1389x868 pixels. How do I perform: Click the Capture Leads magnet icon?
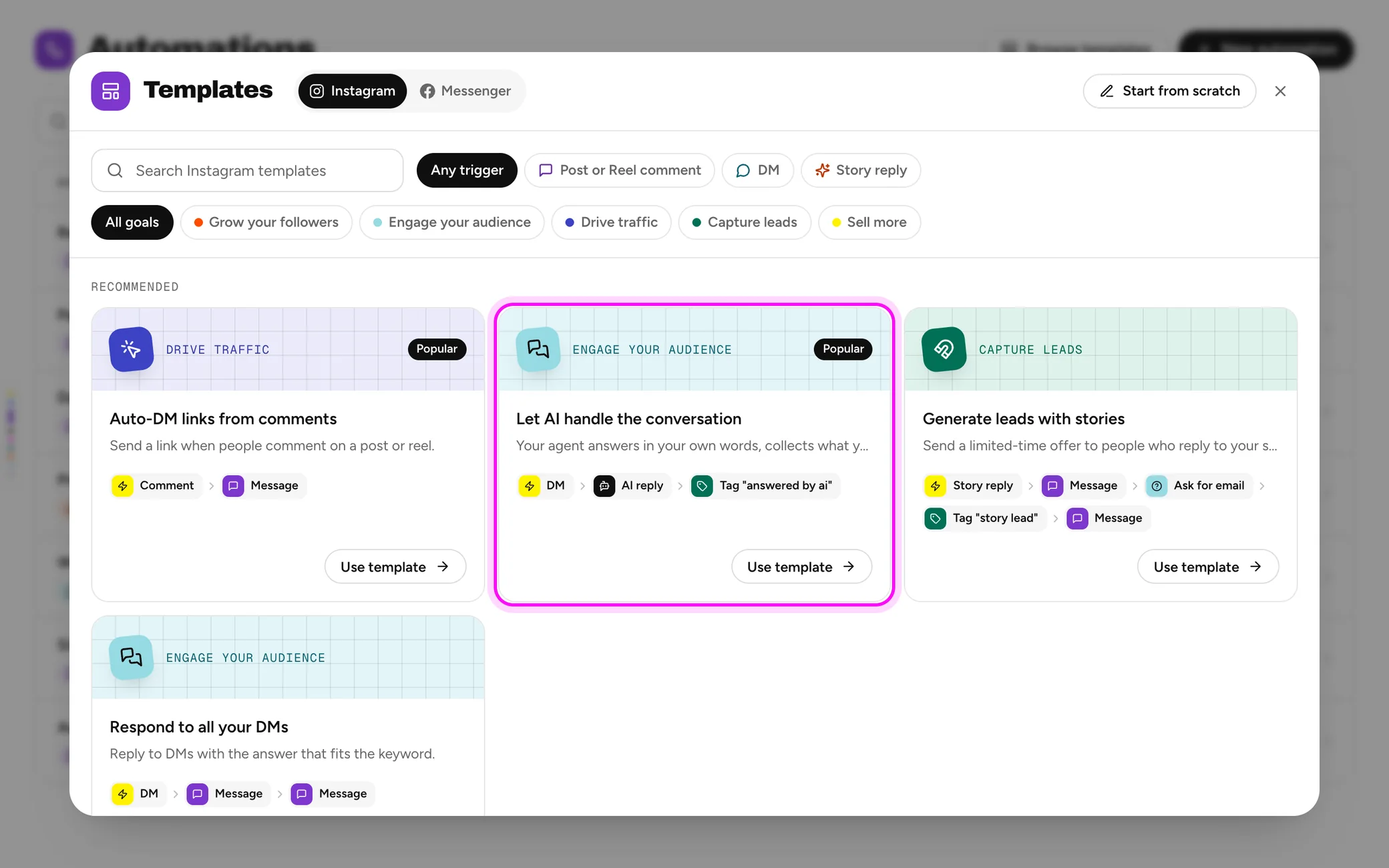(944, 349)
